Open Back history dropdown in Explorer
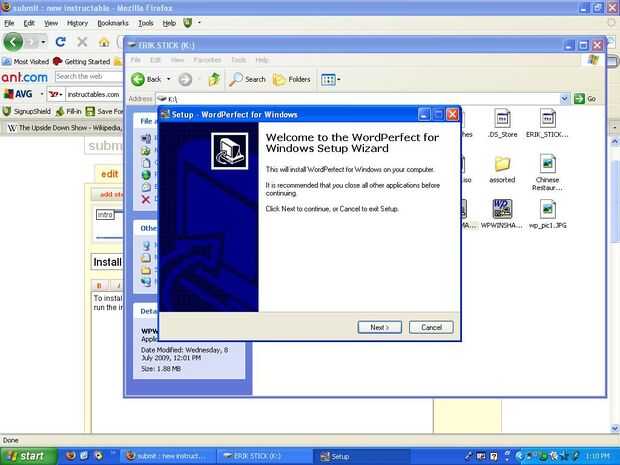This screenshot has width=620, height=465. click(168, 79)
